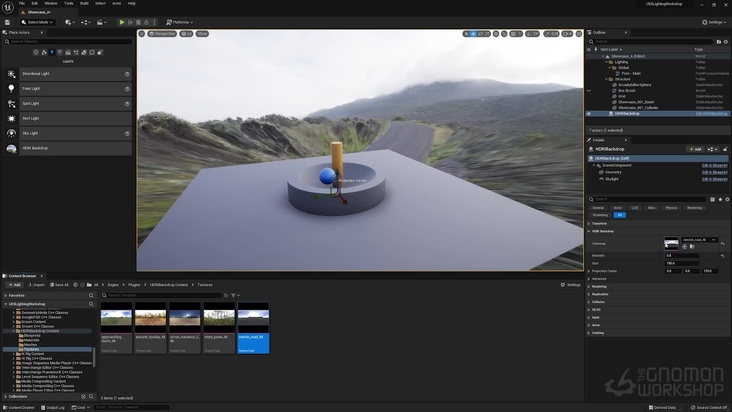Open Outliner settings gear
The width and height of the screenshot is (732, 412).
click(x=726, y=42)
